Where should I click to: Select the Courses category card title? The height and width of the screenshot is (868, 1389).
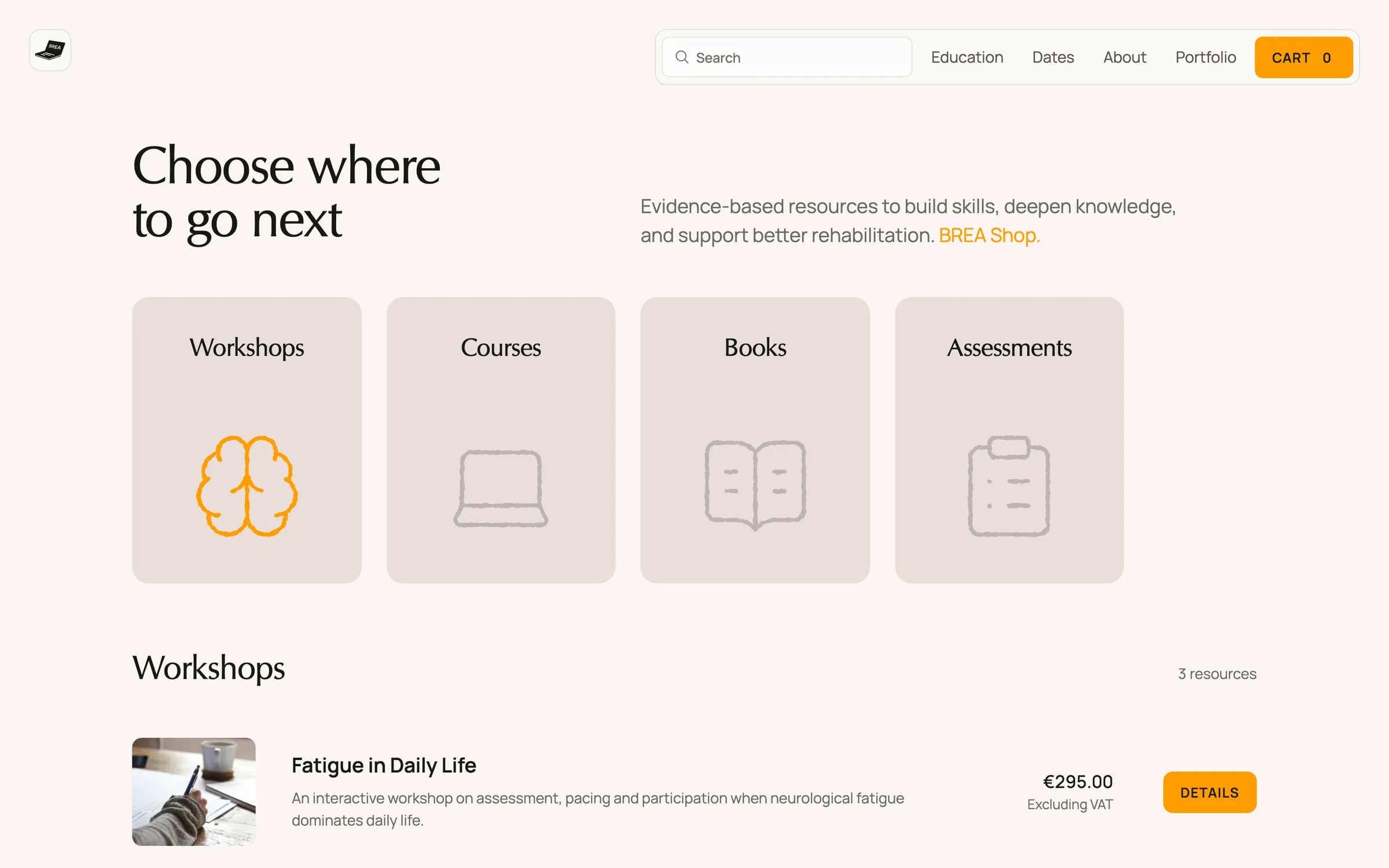point(501,347)
